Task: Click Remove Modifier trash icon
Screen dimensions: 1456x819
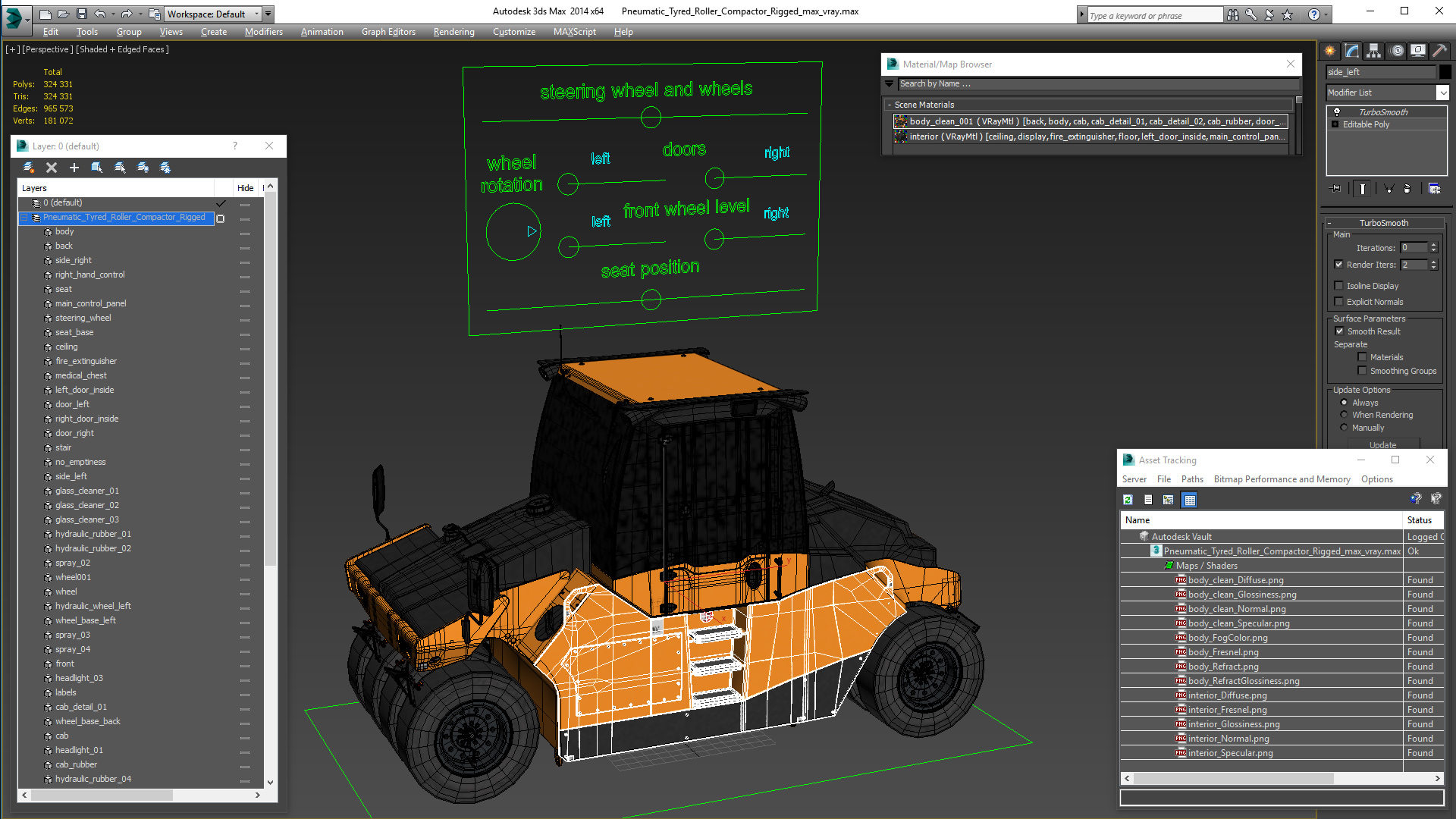Action: 1407,189
